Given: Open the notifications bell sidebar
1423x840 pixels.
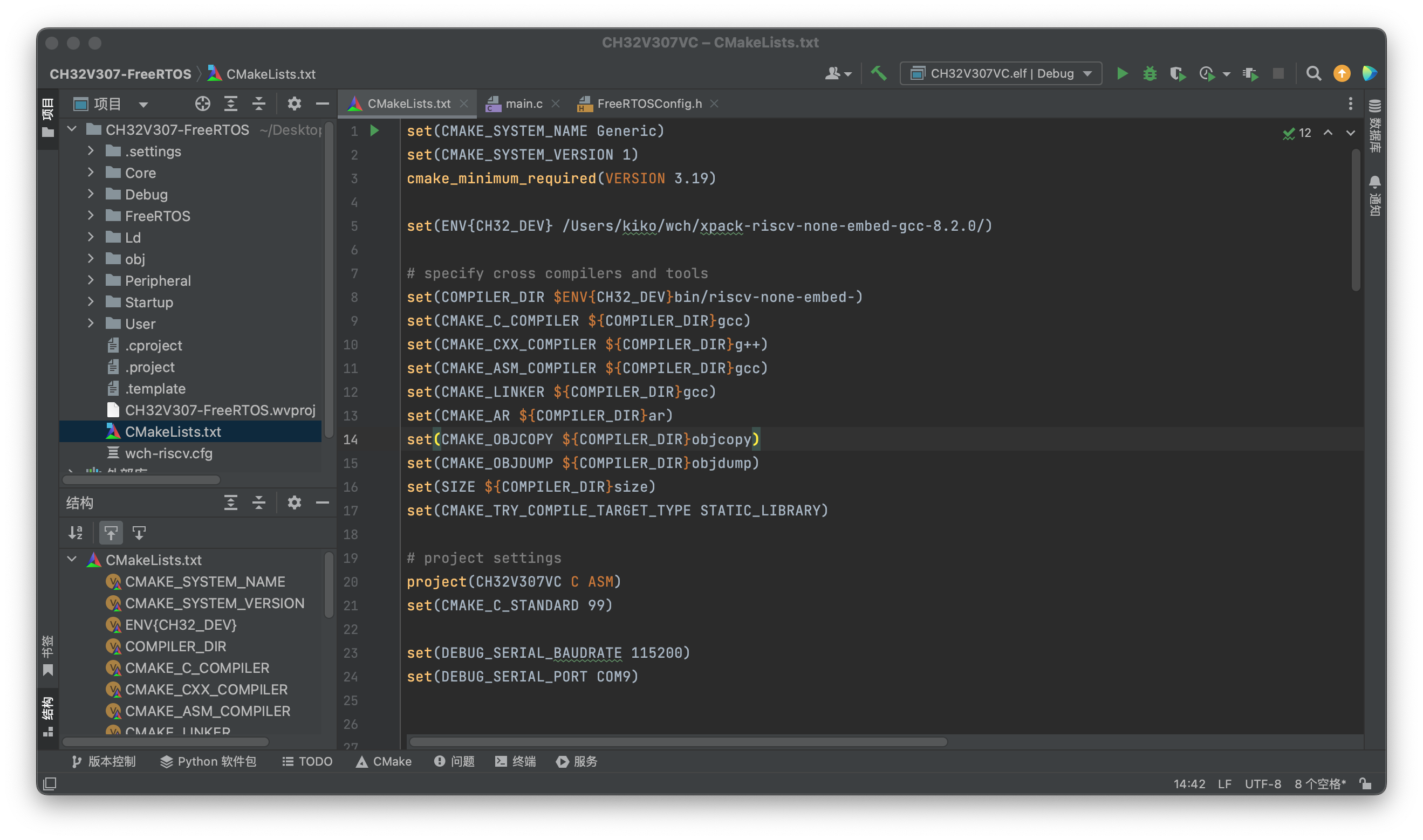Looking at the screenshot, I should (1374, 196).
